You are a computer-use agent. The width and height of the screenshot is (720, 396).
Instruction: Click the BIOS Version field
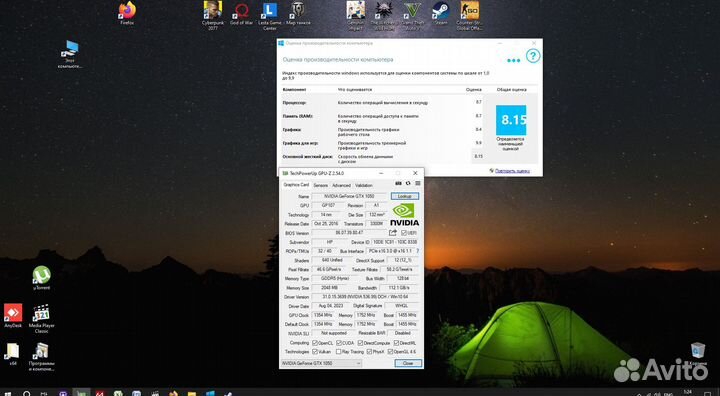[x=349, y=233]
